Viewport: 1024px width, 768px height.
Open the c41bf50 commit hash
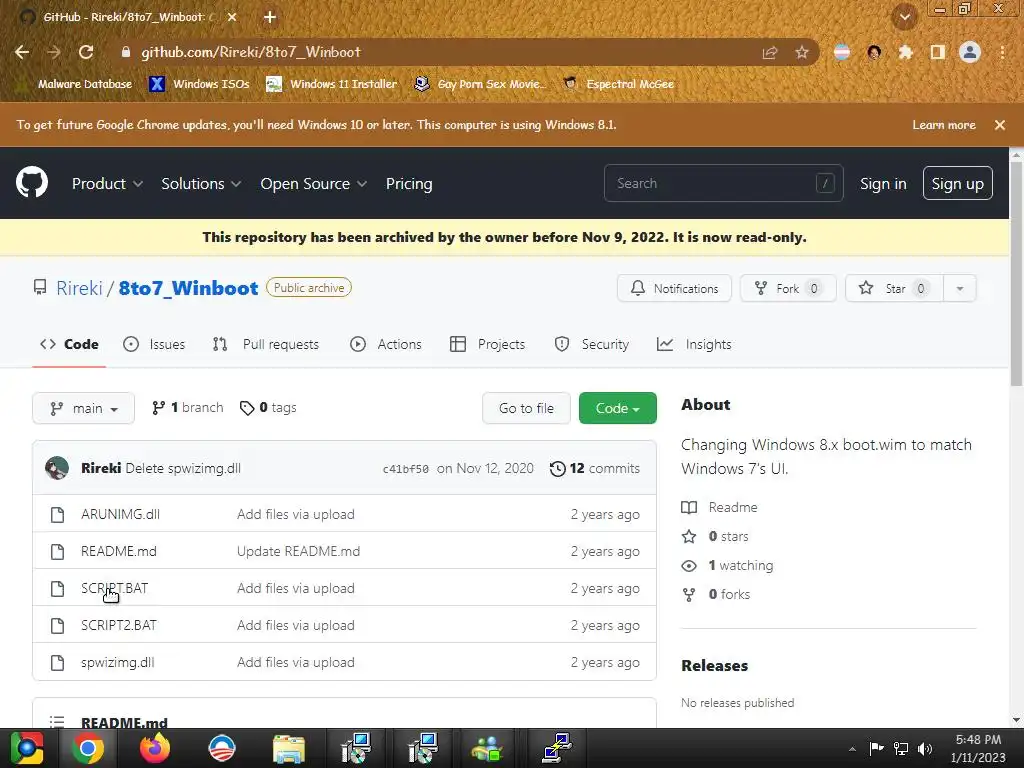pyautogui.click(x=406, y=469)
